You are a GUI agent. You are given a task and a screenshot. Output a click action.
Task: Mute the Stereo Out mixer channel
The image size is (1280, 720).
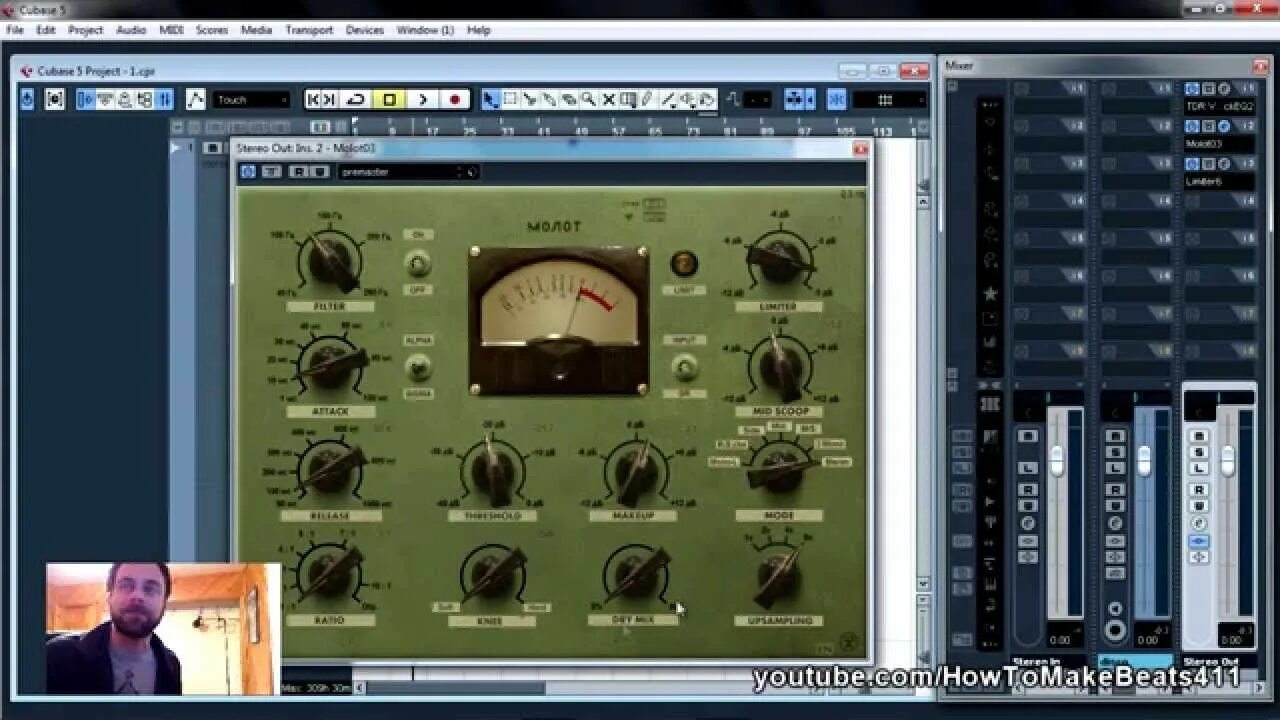coord(1200,436)
